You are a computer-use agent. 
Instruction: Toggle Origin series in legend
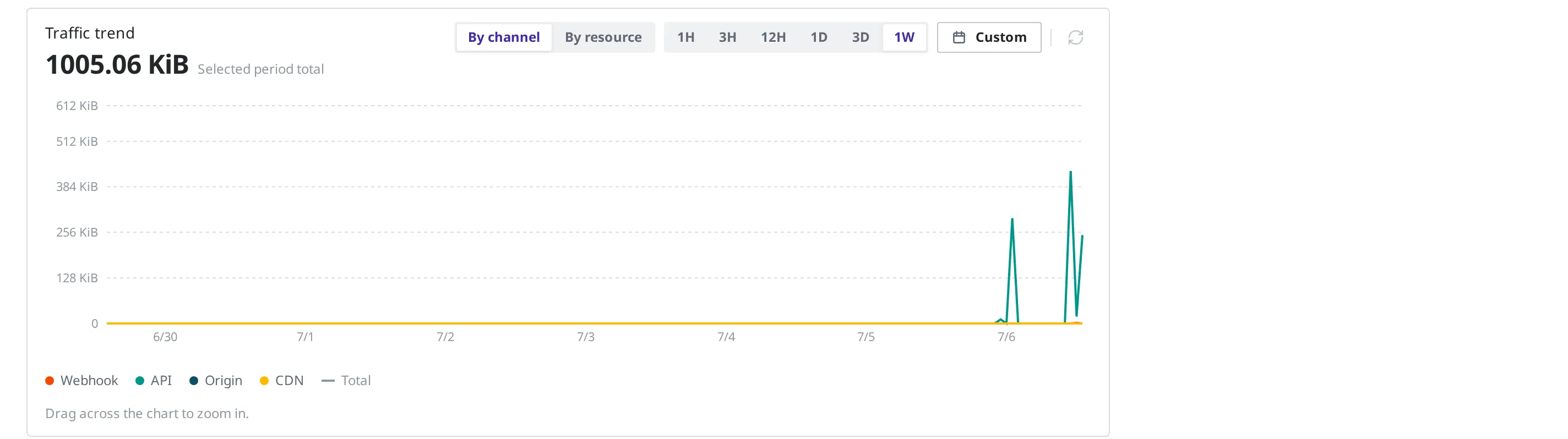[216, 381]
